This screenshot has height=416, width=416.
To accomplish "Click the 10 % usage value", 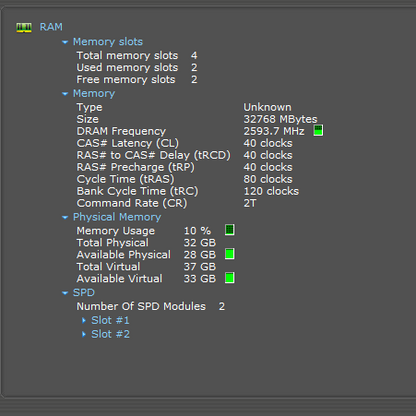I will [197, 231].
